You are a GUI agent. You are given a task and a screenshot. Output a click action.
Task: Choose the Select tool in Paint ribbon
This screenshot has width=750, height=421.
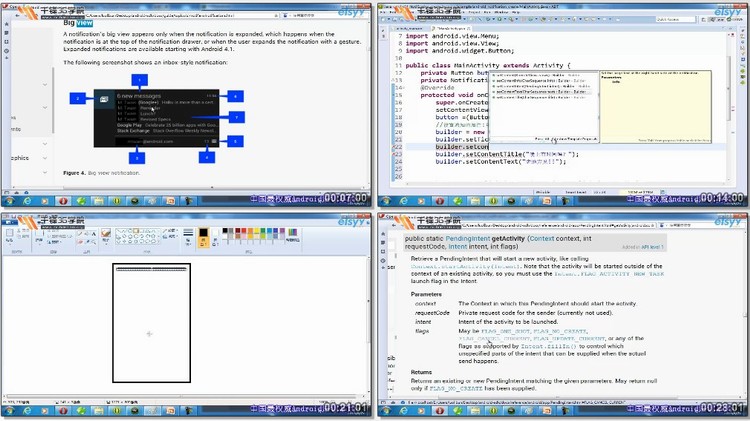pyautogui.click(x=39, y=235)
